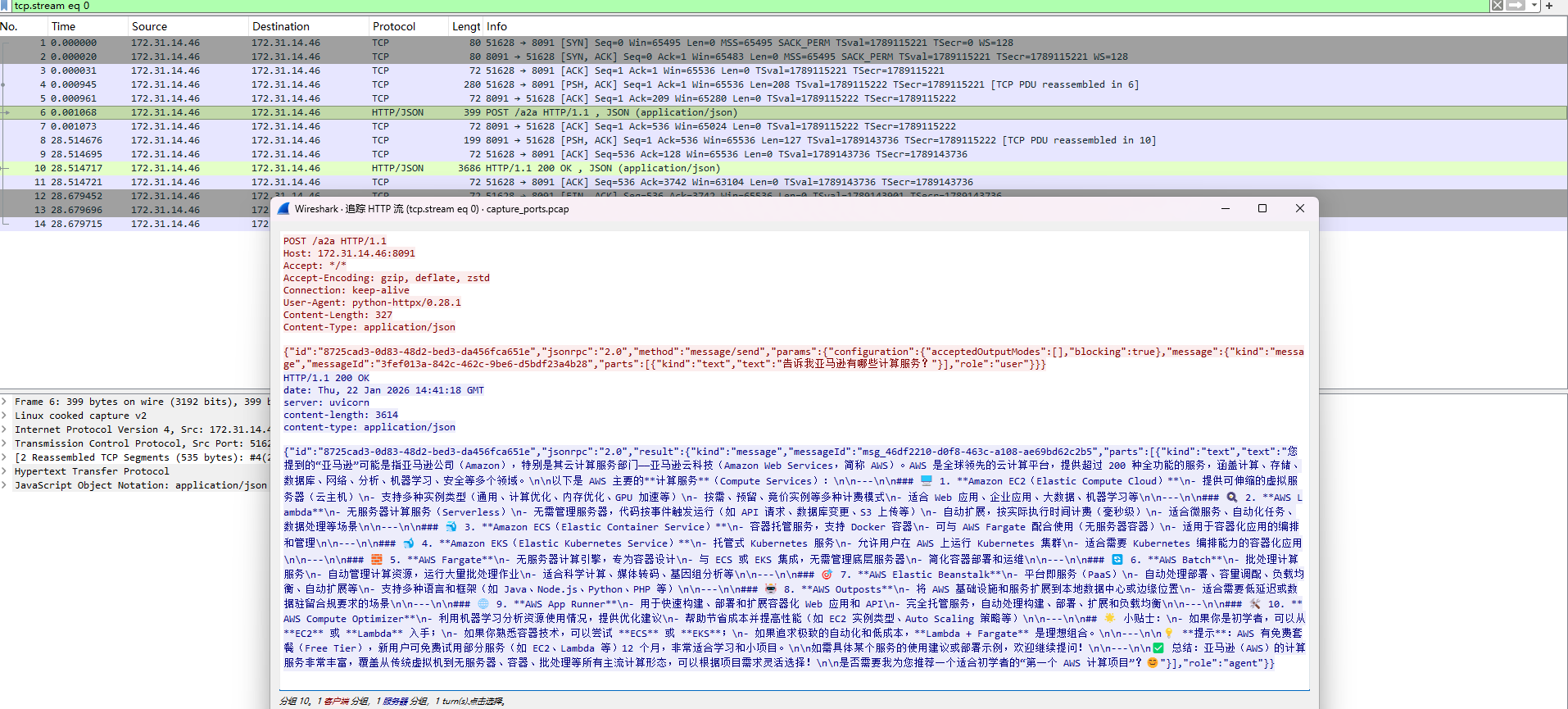Image resolution: width=1568 pixels, height=709 pixels.
Task: Click the stream summary line '分组 10, 1 客户端 分组'
Action: 392,701
